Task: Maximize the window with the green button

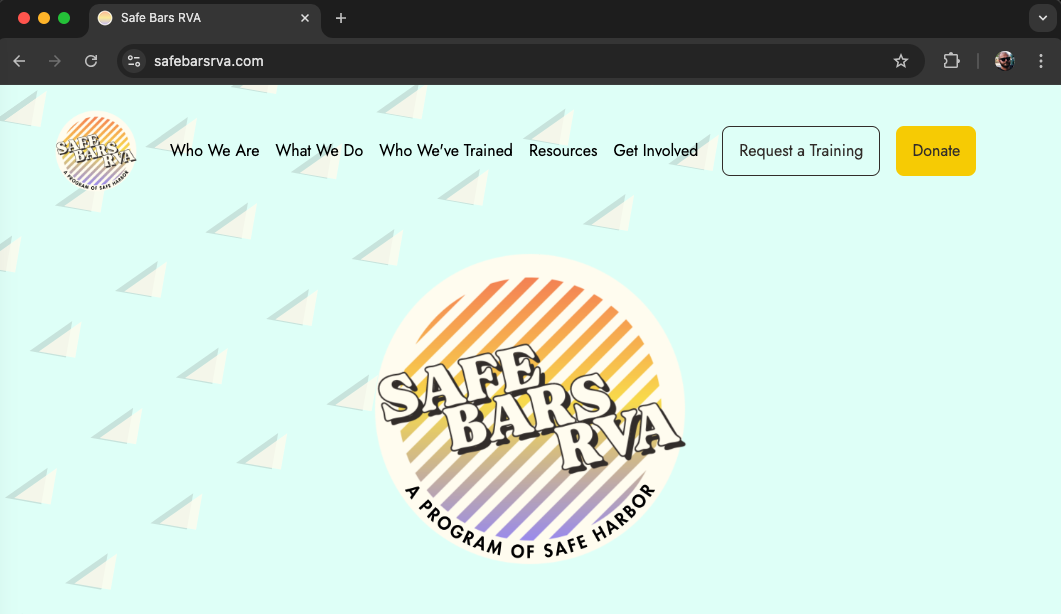Action: click(x=64, y=18)
